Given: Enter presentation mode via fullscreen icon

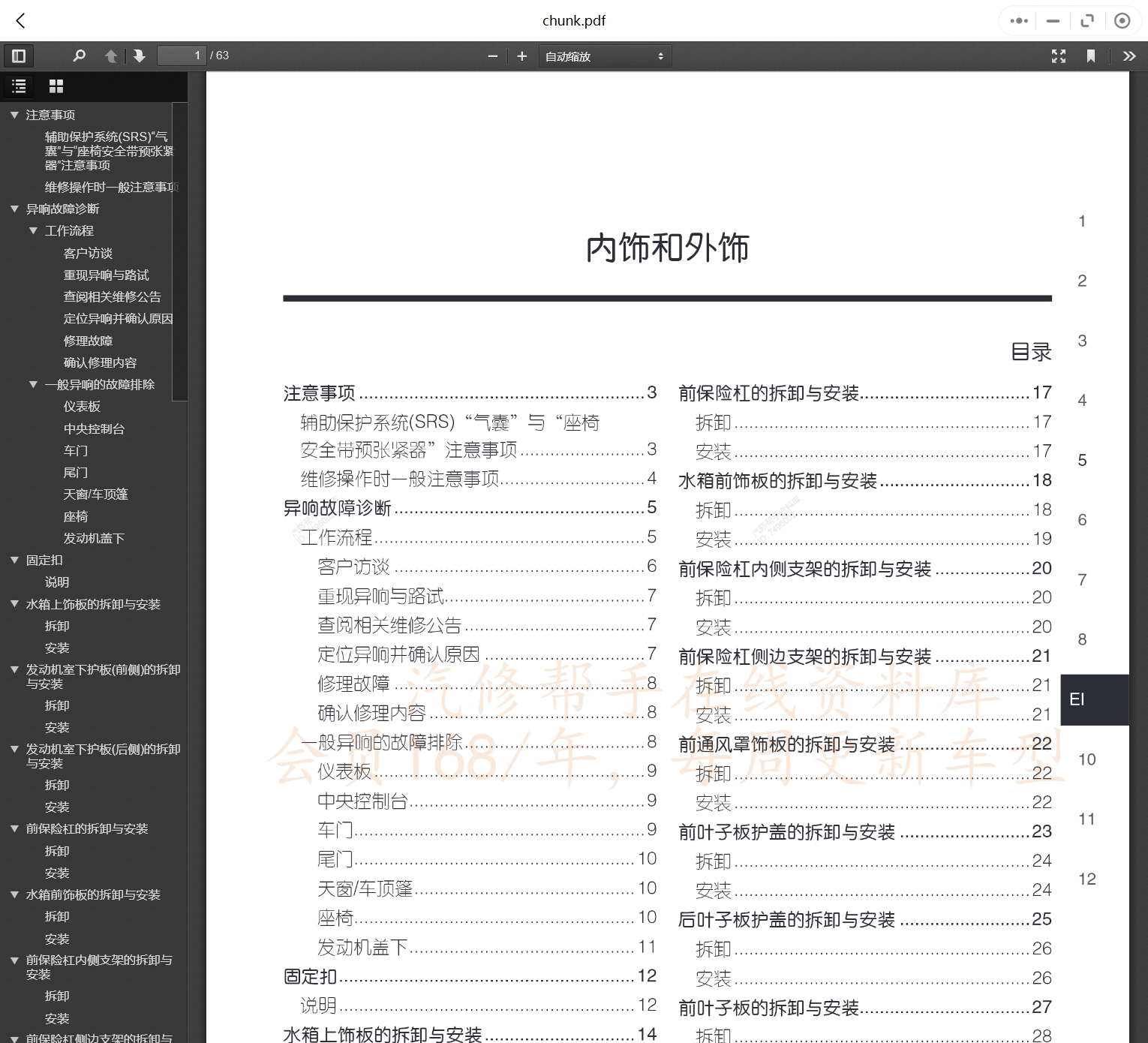Looking at the screenshot, I should click(1059, 56).
